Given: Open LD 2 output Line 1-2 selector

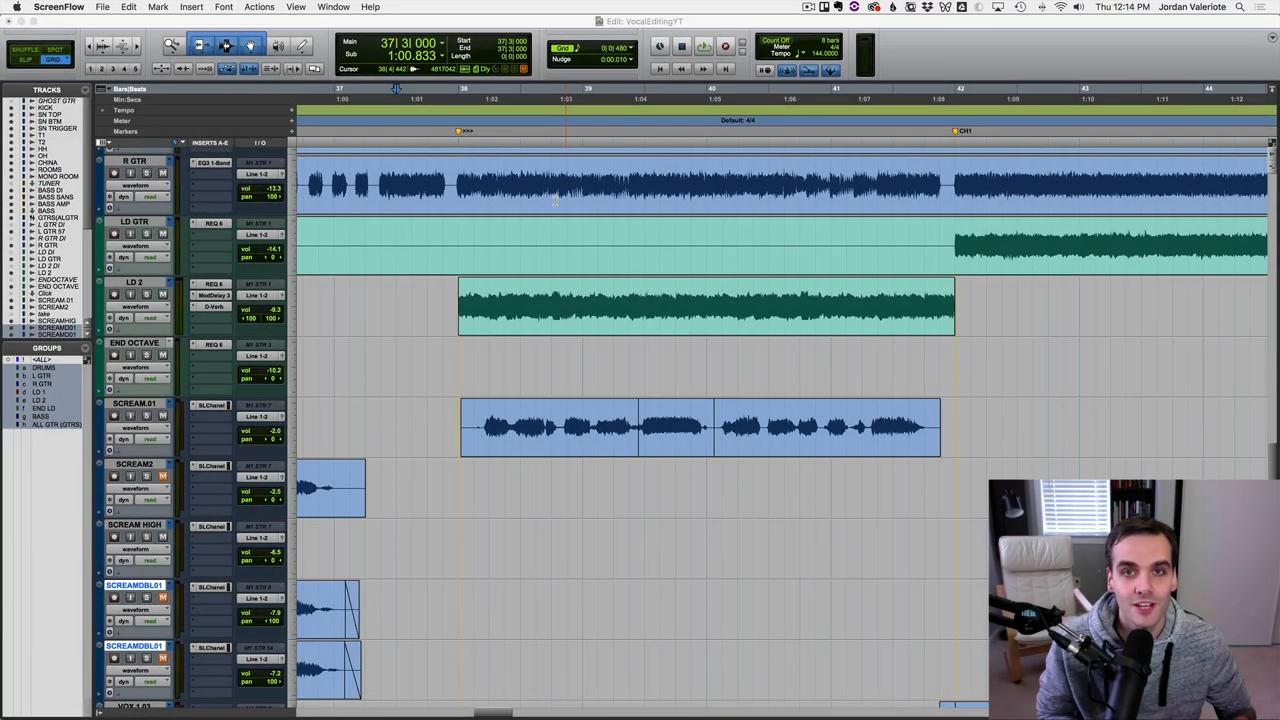Looking at the screenshot, I should (x=261, y=296).
